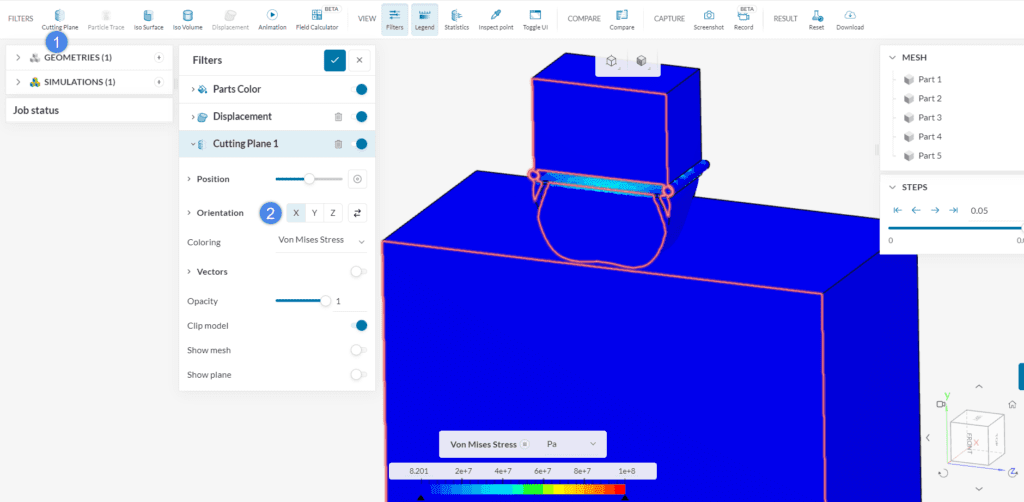The width and height of the screenshot is (1024, 502).
Task: Open the Coloring Von Mises Stress dropdown
Action: [320, 242]
